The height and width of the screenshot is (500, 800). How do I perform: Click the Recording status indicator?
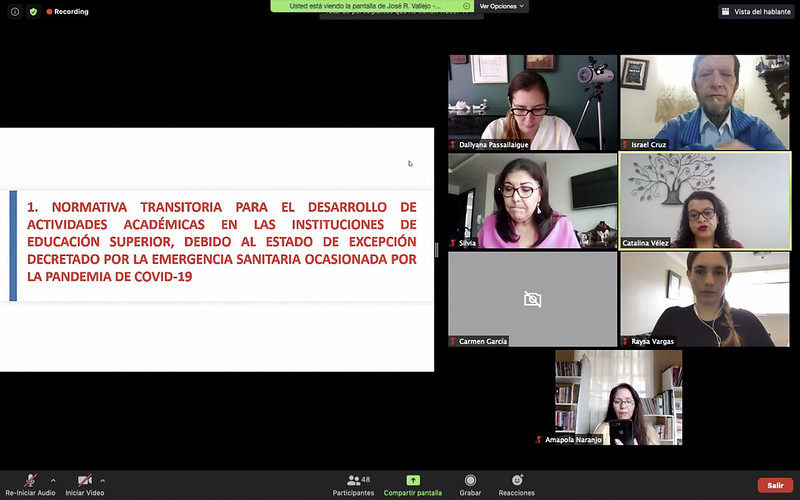tap(68, 12)
